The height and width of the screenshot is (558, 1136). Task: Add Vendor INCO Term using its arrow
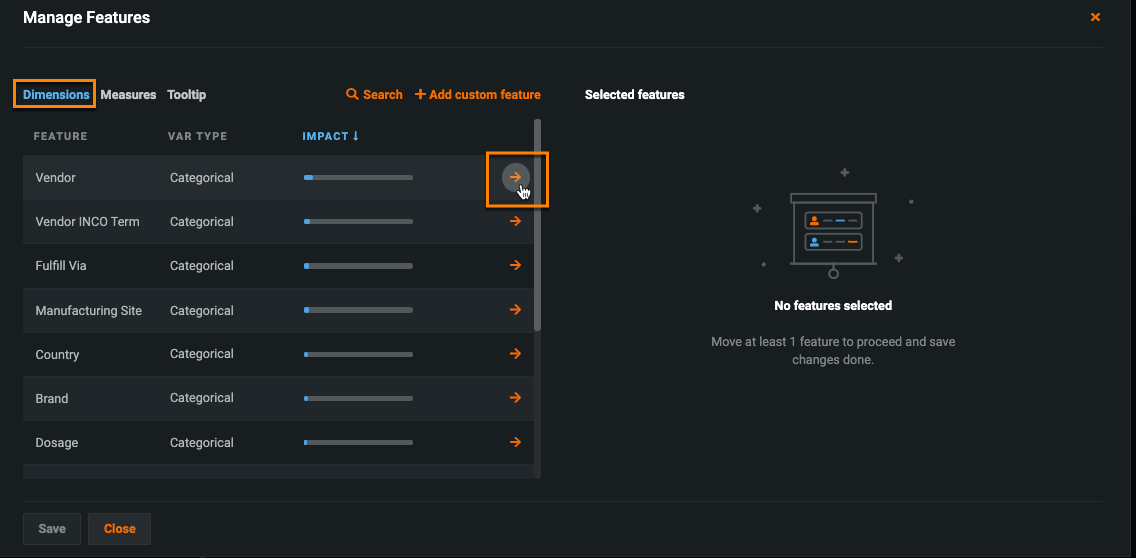pos(515,221)
